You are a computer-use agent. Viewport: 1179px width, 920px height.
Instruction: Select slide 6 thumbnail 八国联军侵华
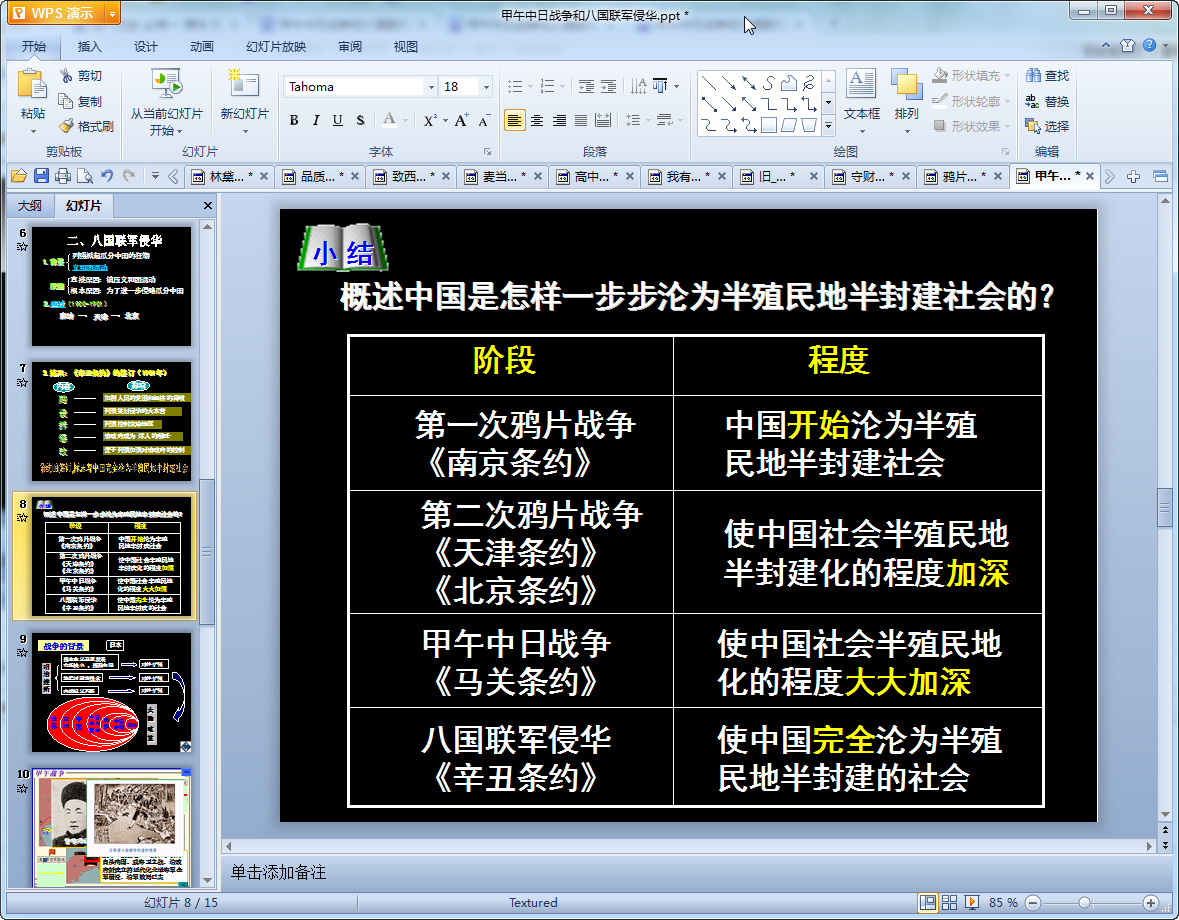(x=111, y=286)
